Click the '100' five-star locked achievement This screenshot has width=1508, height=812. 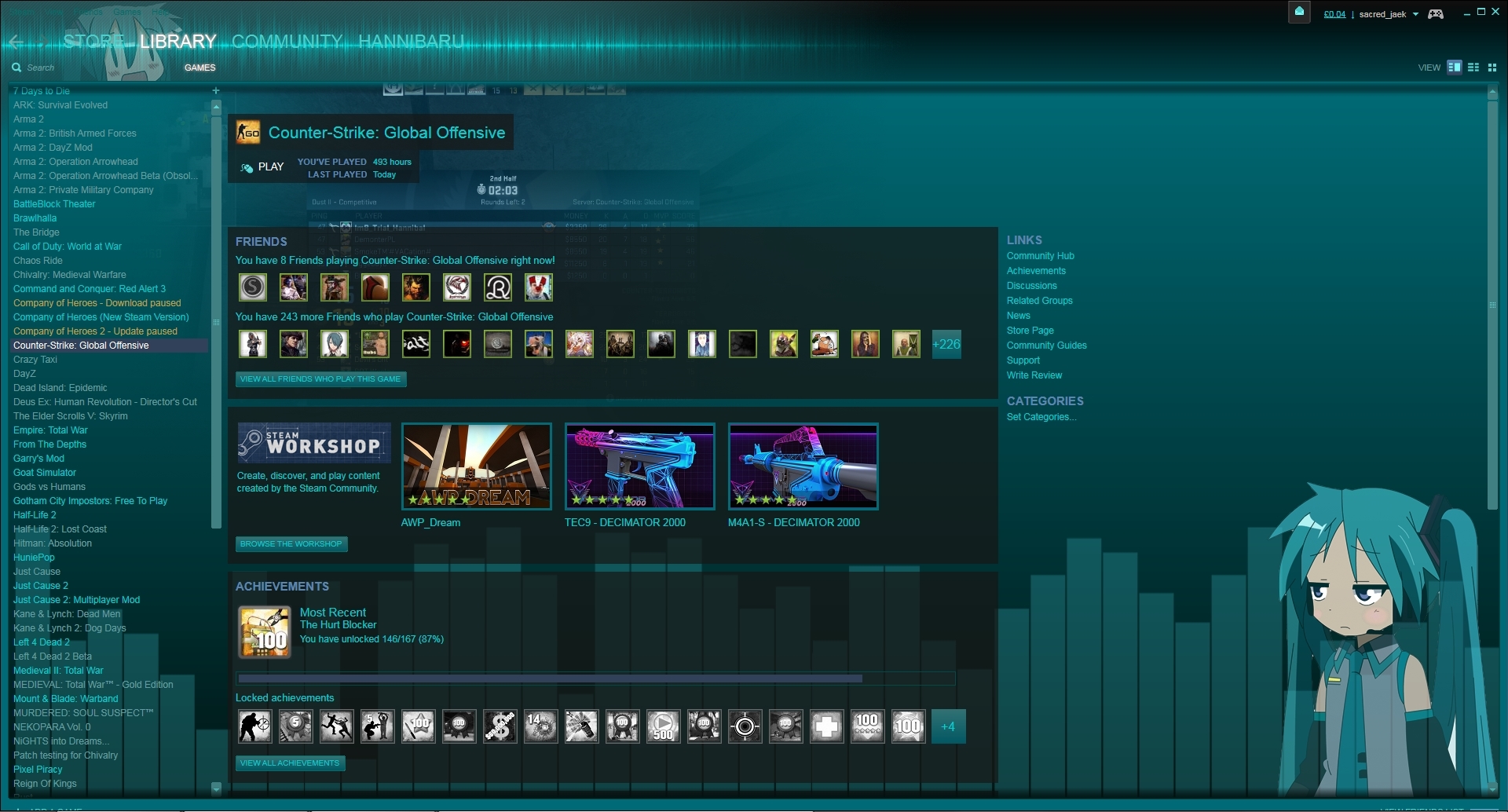(867, 726)
